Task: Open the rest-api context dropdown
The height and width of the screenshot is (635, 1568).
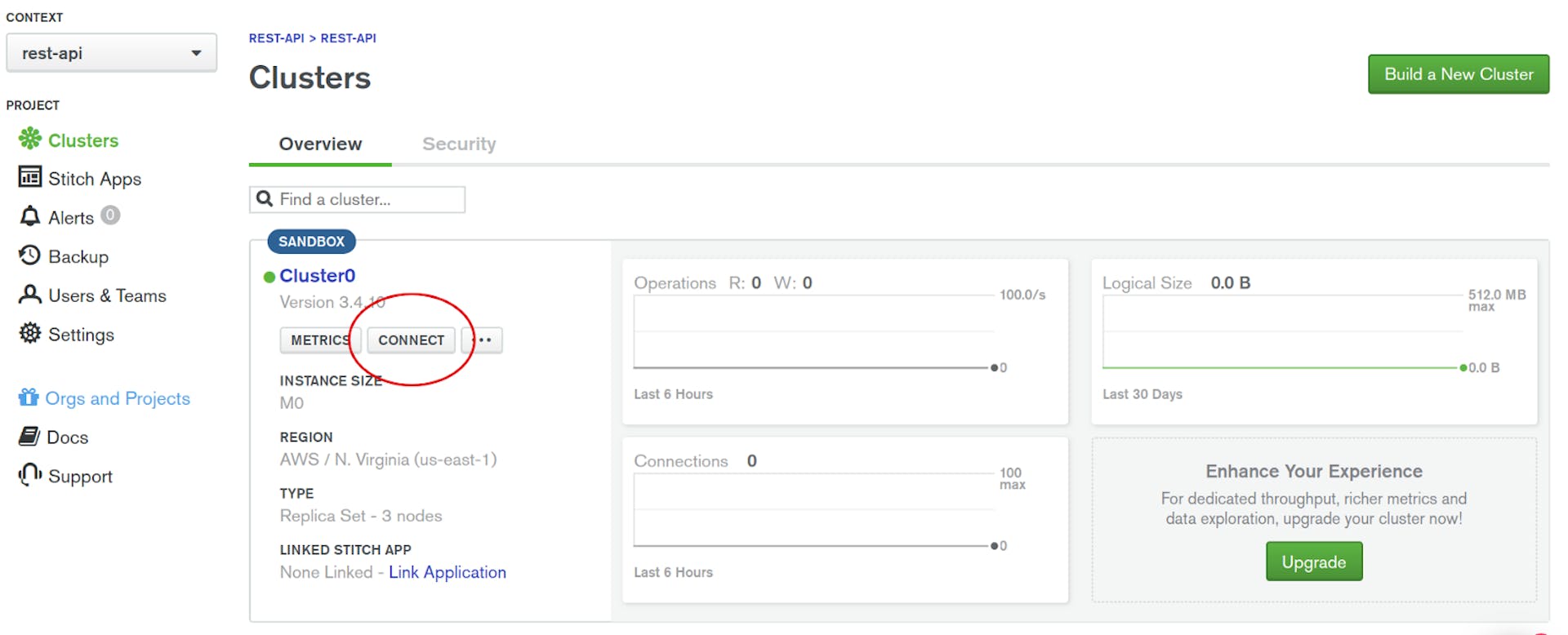Action: (x=111, y=53)
